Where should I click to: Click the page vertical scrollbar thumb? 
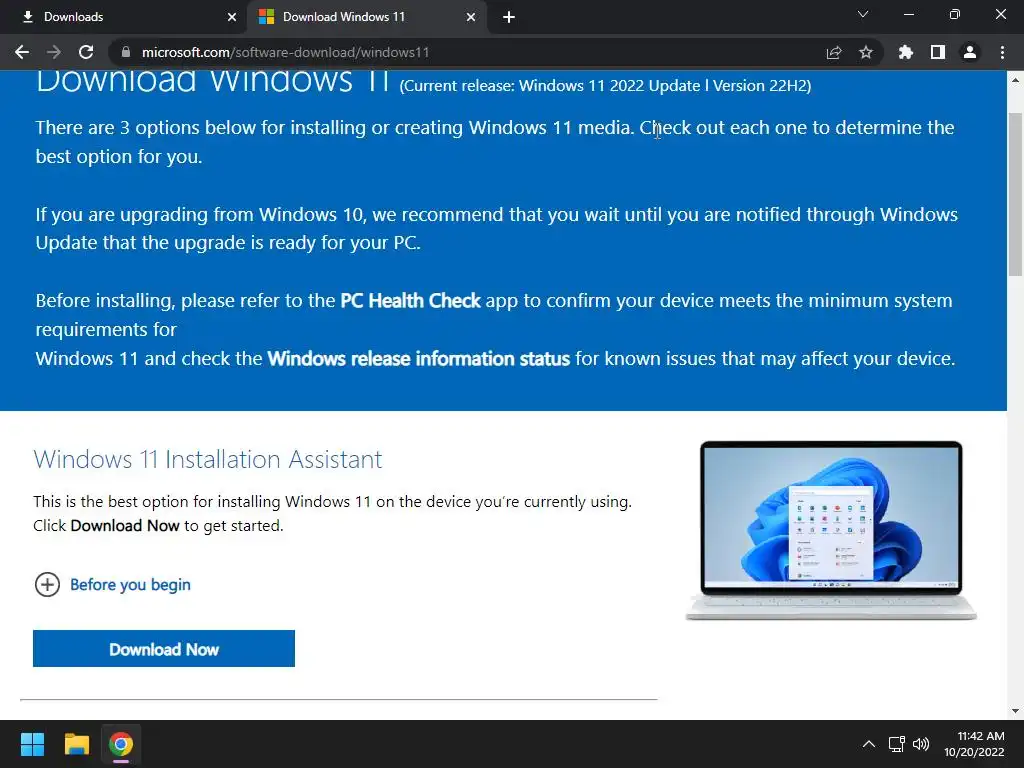[x=1015, y=195]
